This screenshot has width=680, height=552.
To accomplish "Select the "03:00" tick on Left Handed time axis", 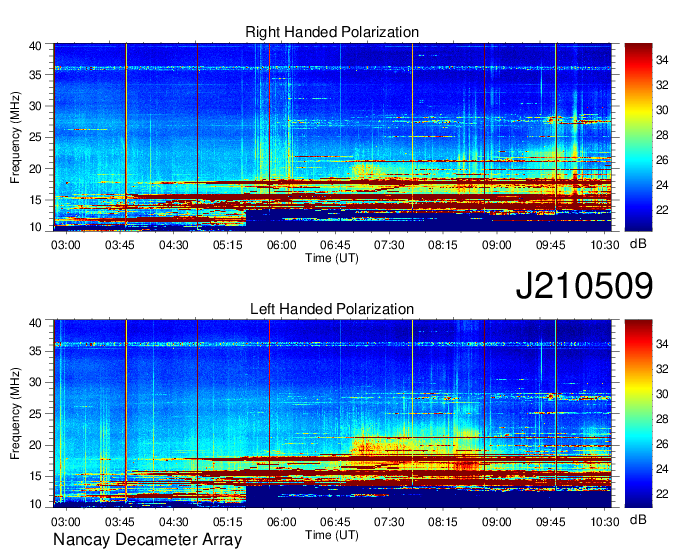I will 65,522.
